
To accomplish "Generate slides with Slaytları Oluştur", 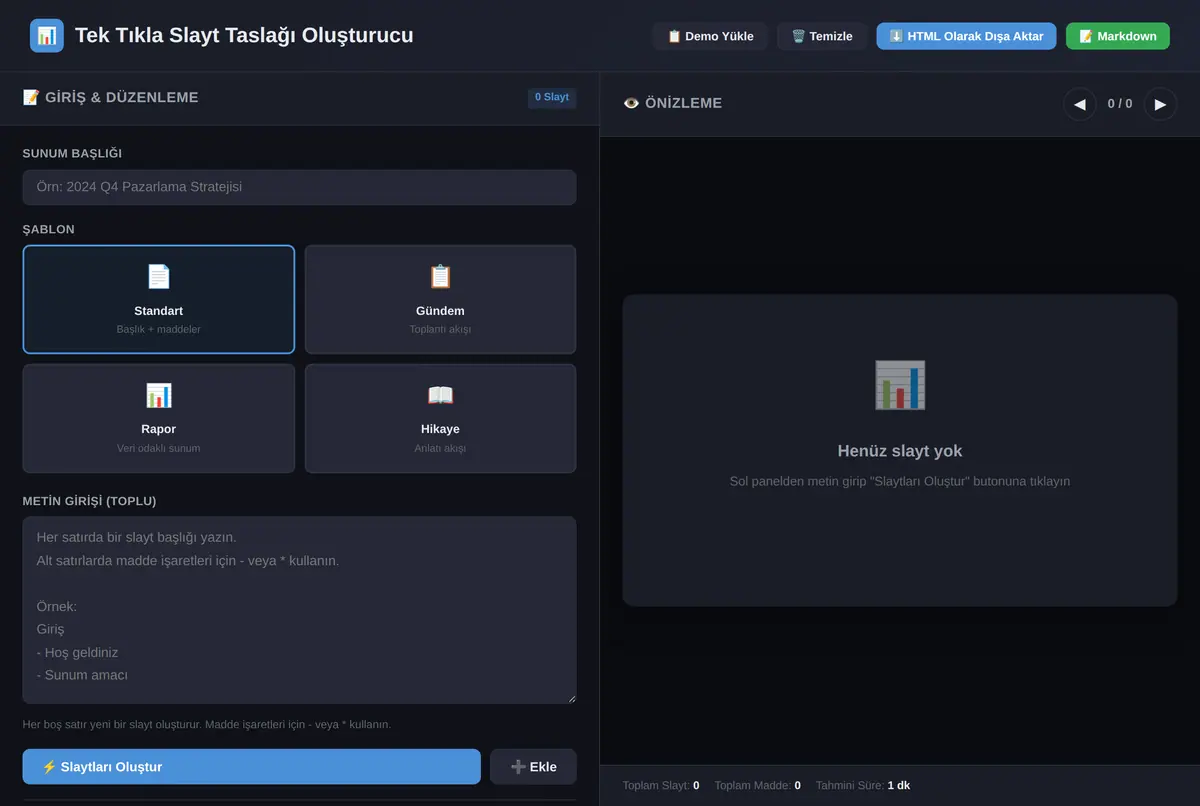I will pos(252,767).
